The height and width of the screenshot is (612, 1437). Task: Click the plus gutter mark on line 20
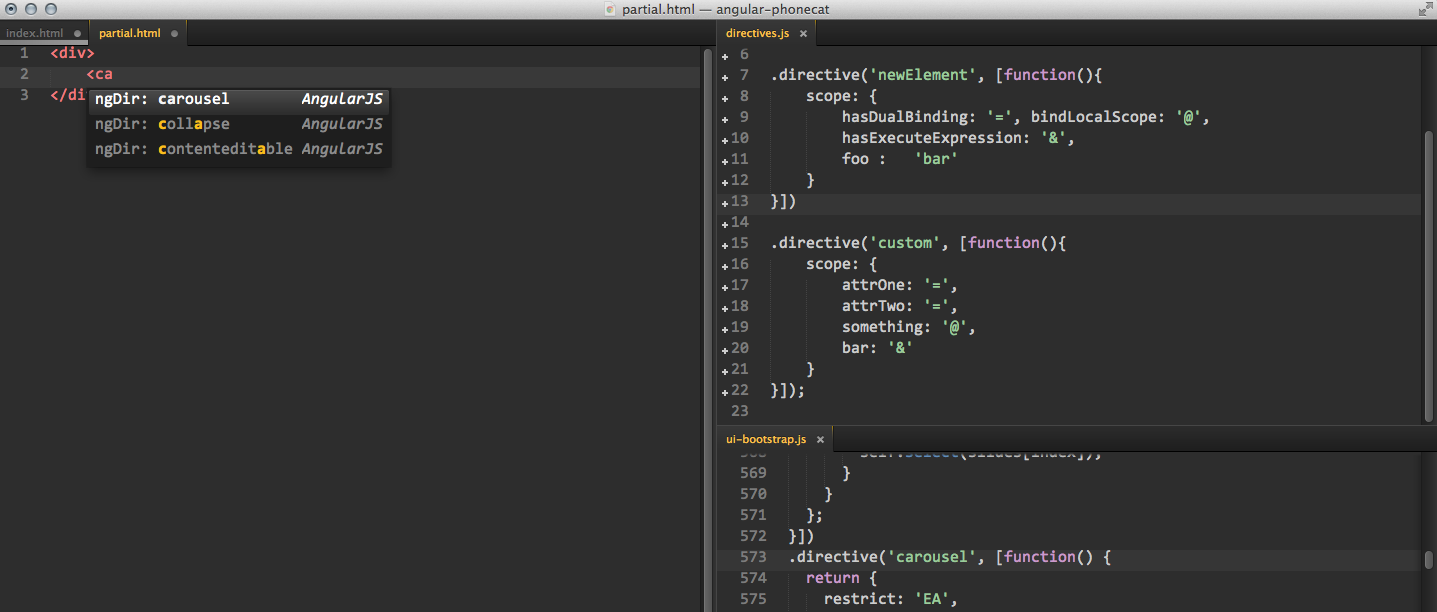tap(725, 351)
